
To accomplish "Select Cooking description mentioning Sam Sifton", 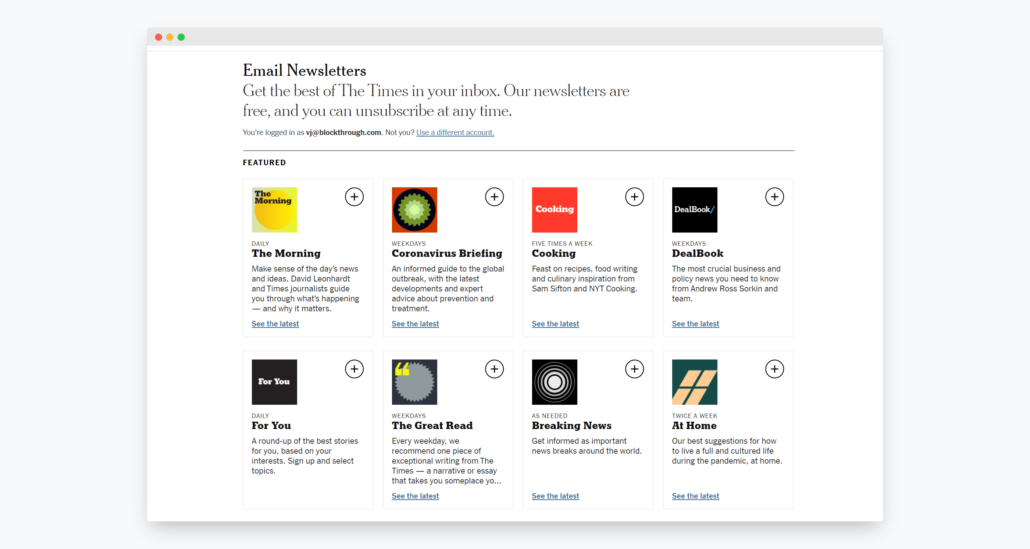I will [x=585, y=278].
